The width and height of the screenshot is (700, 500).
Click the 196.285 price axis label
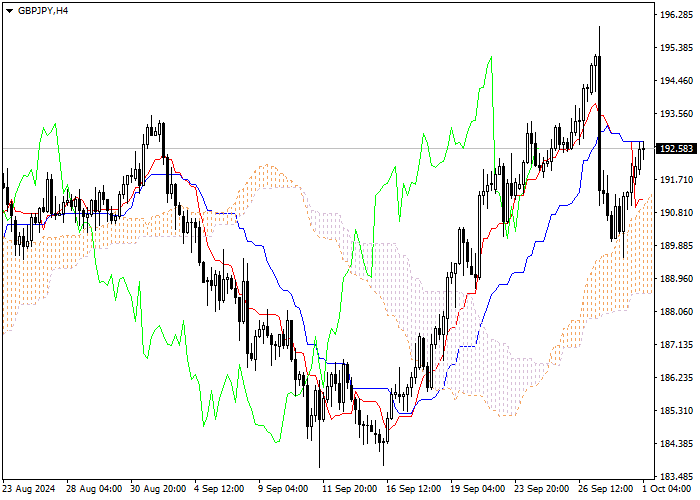[676, 15]
